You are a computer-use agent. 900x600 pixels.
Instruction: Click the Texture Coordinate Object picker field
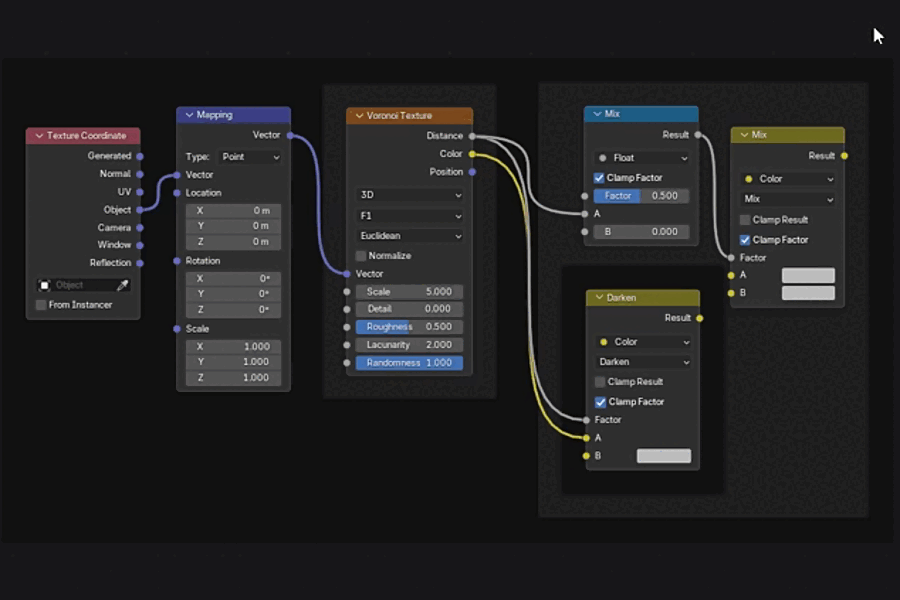point(83,285)
